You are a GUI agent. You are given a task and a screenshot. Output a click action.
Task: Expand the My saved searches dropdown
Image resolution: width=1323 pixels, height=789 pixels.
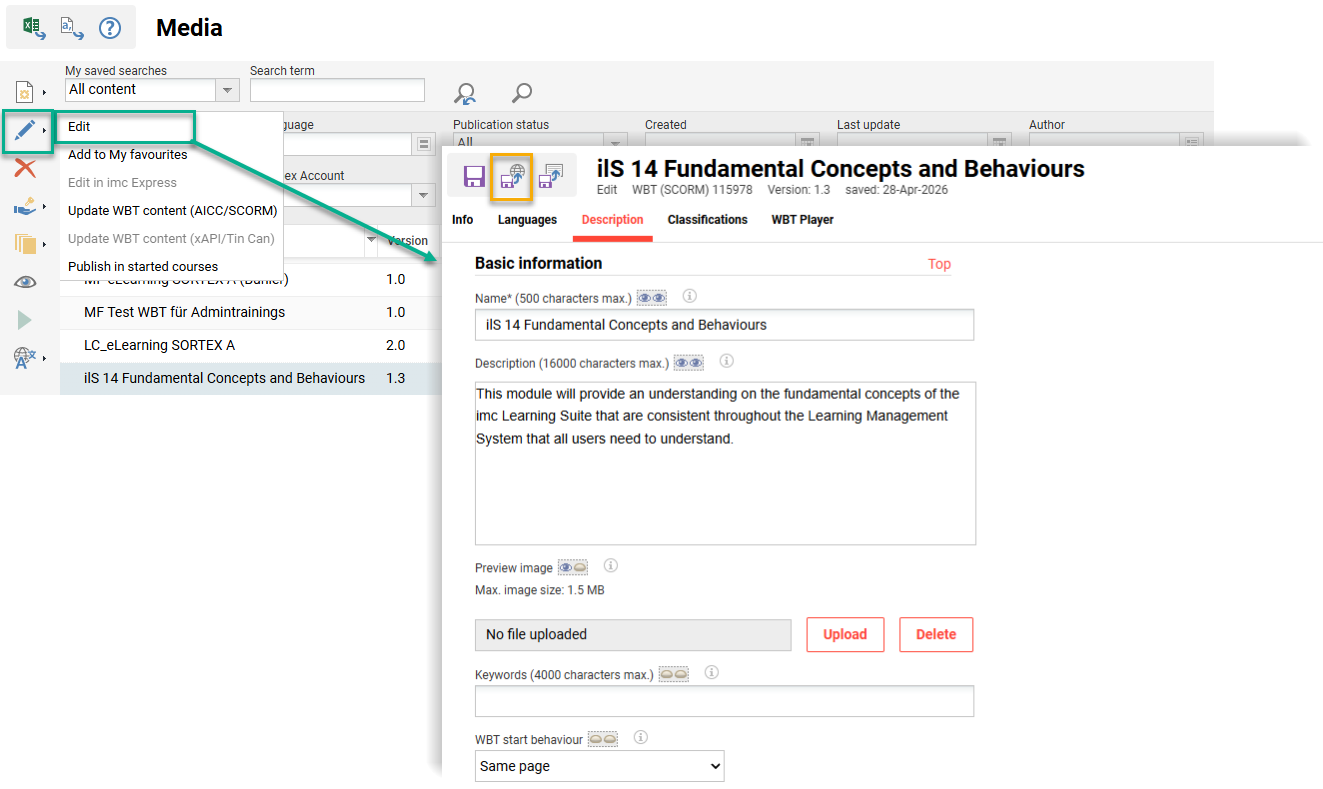coord(227,89)
